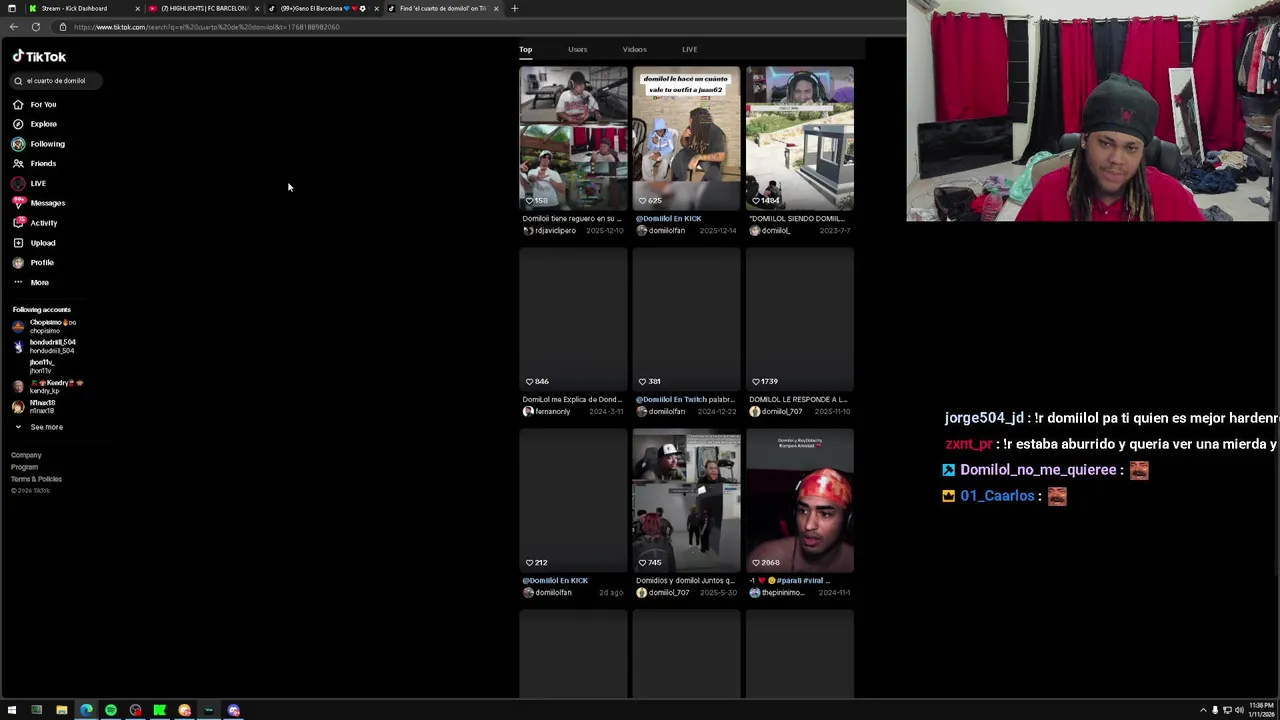Click the More three-dots icon
The image size is (1280, 720).
[18, 282]
